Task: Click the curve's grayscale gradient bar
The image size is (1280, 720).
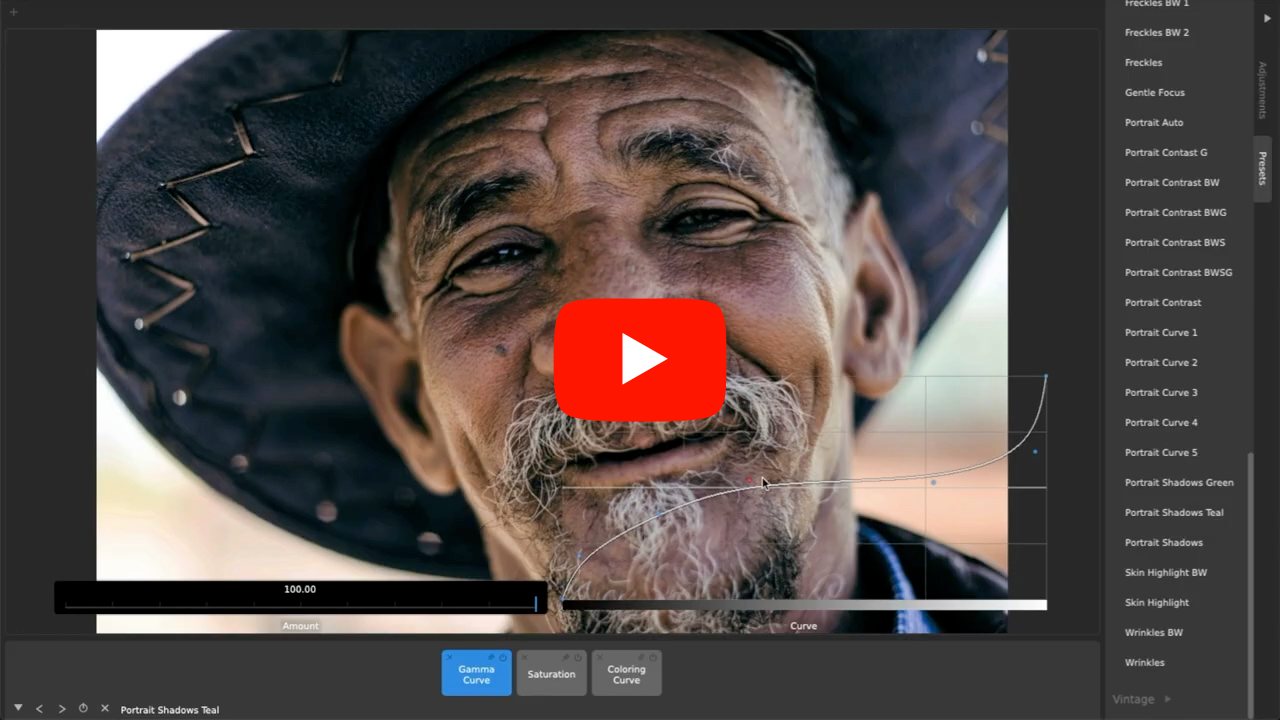Action: [804, 605]
